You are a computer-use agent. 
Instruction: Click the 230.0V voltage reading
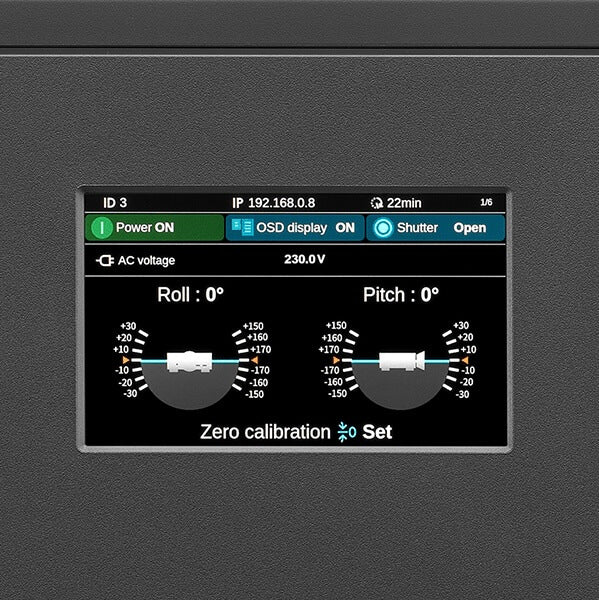305,259
